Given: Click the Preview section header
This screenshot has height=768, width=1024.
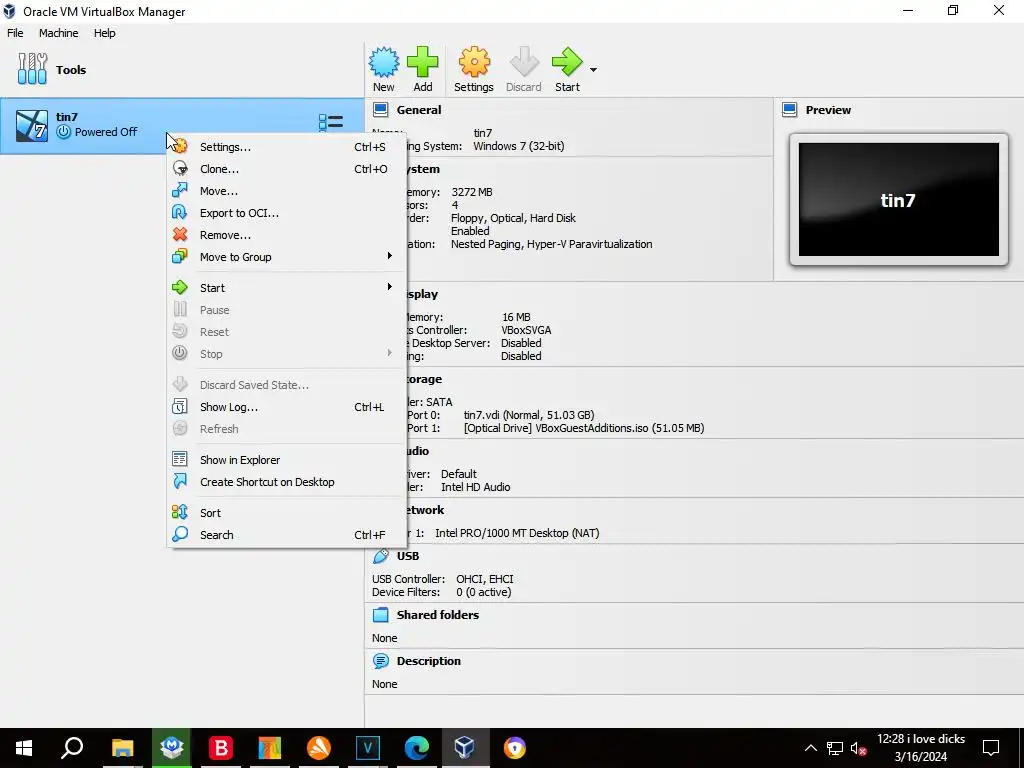Looking at the screenshot, I should pos(828,110).
